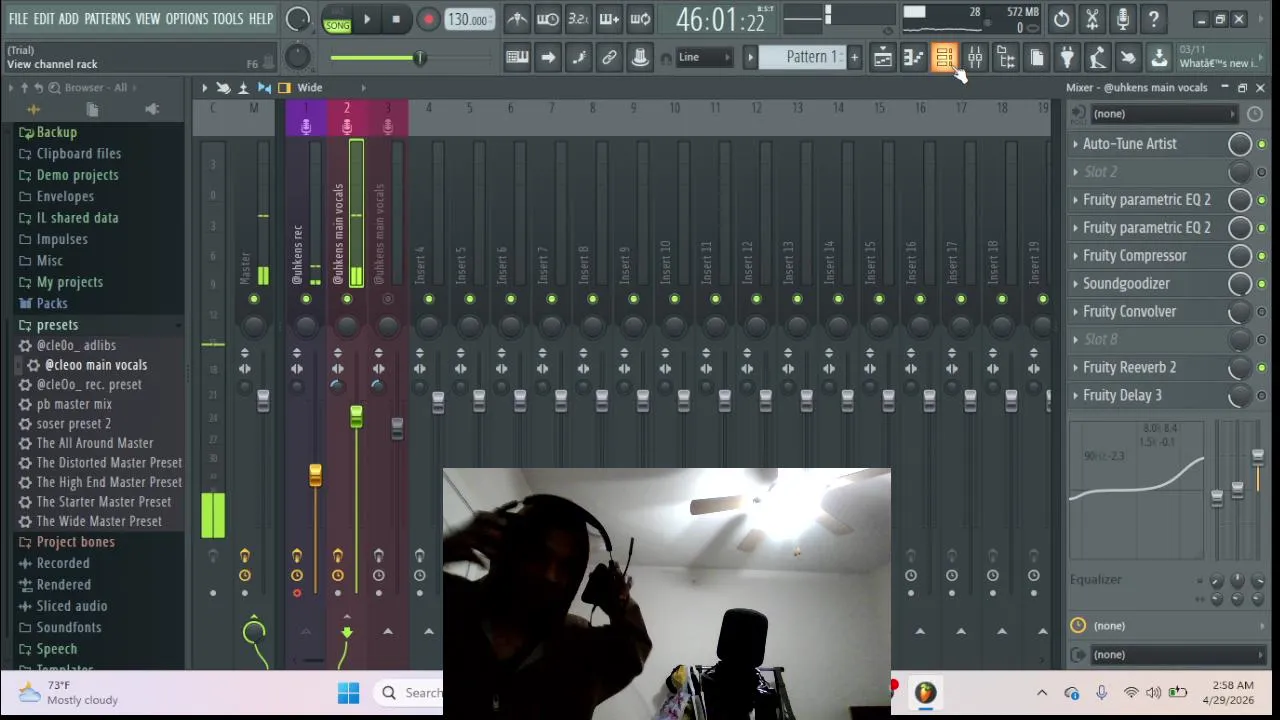Viewport: 1280px width, 720px height.
Task: Toggle Fruity Convolver enable LED
Action: [x=1261, y=313]
